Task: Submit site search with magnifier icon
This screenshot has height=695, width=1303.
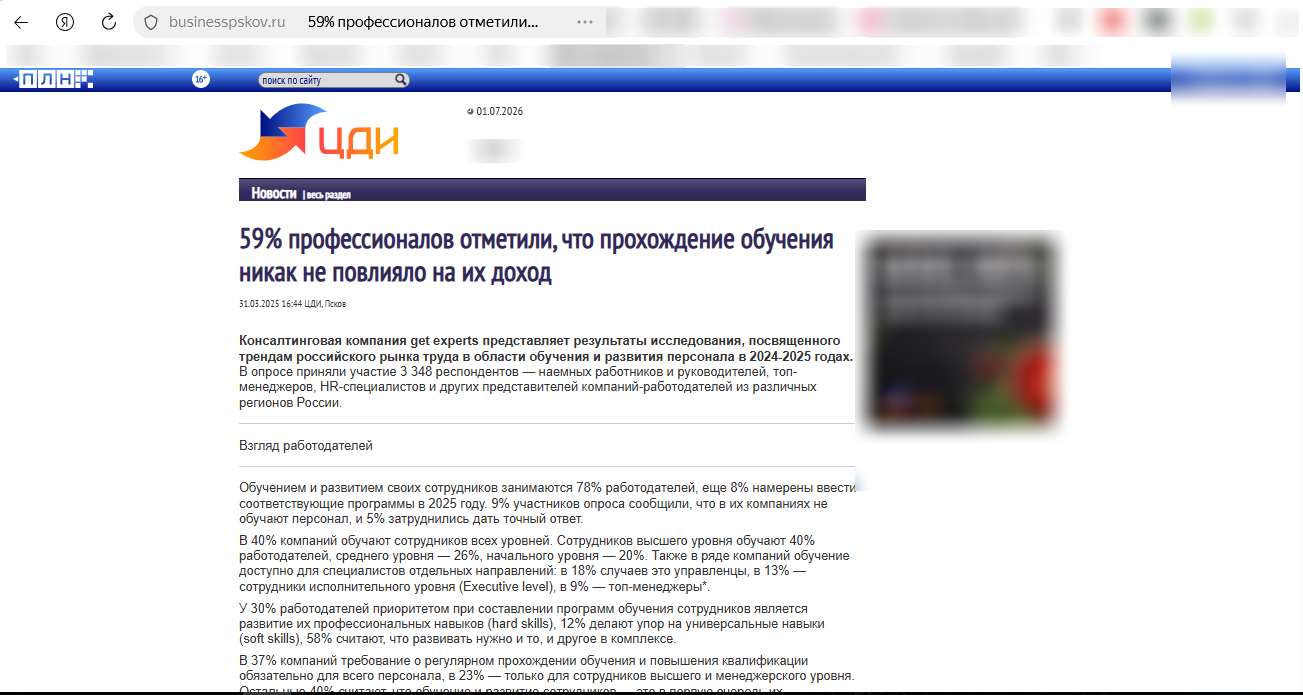Action: (401, 80)
